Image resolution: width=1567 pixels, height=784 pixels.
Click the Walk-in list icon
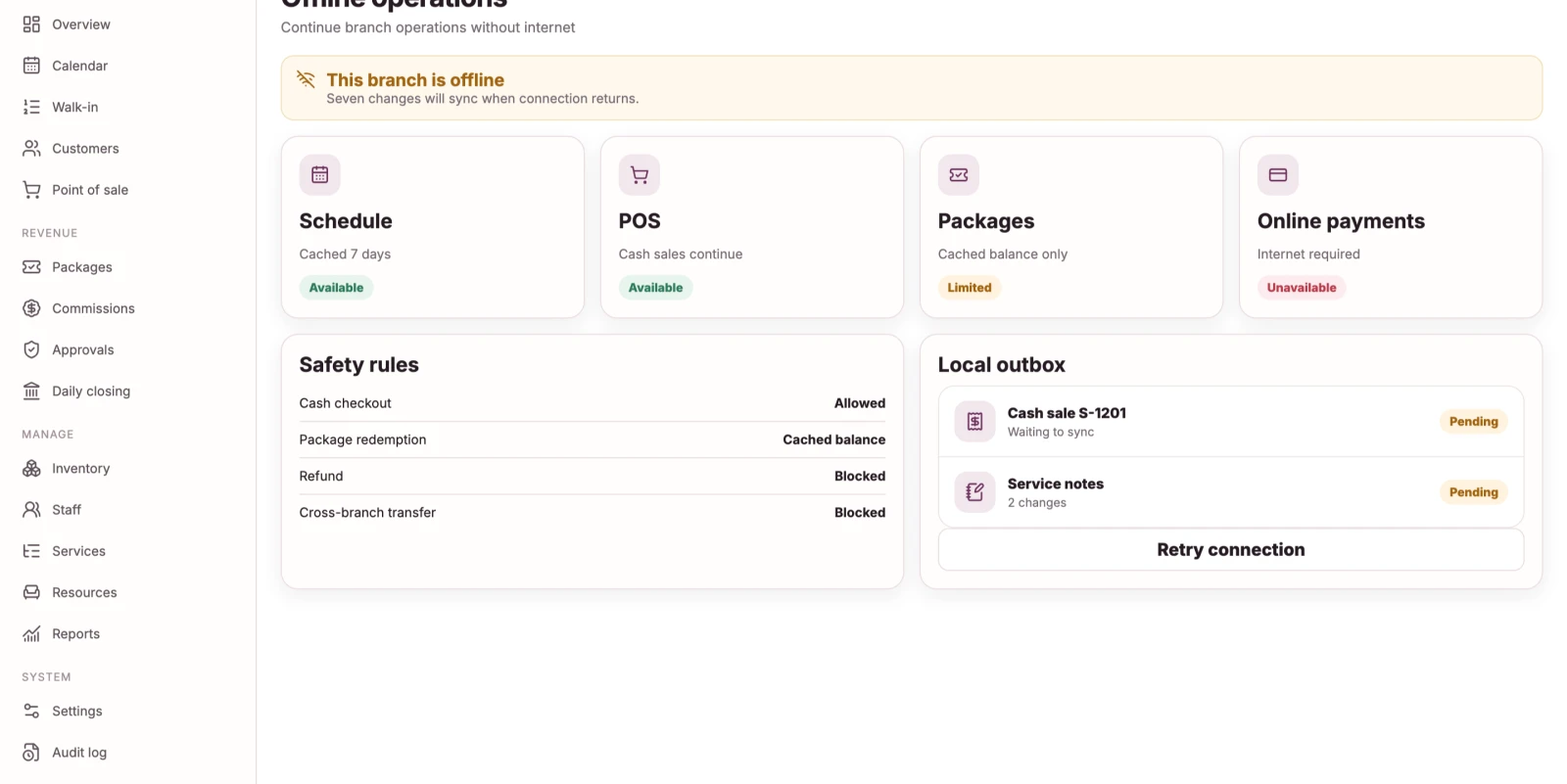(31, 107)
